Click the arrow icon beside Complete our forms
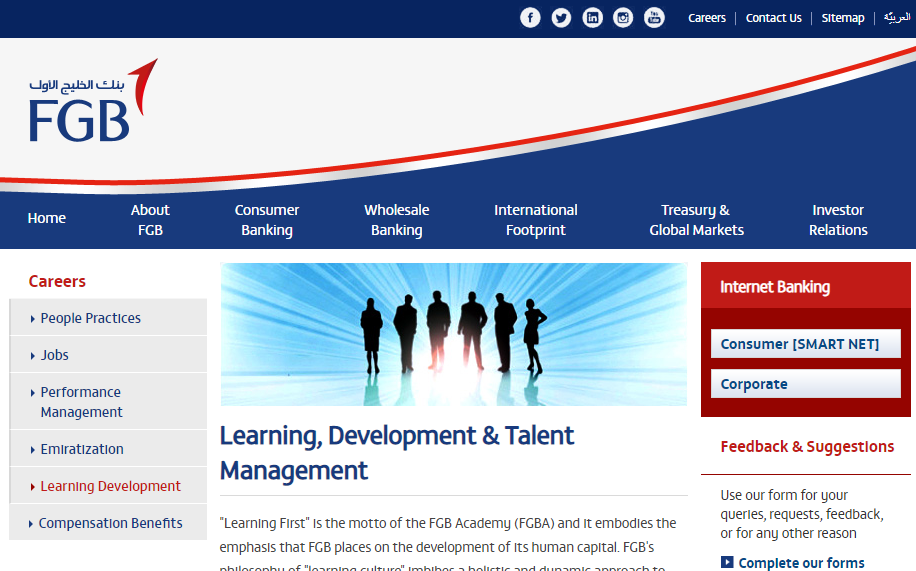Viewport: 916px width, 571px height. [x=727, y=562]
